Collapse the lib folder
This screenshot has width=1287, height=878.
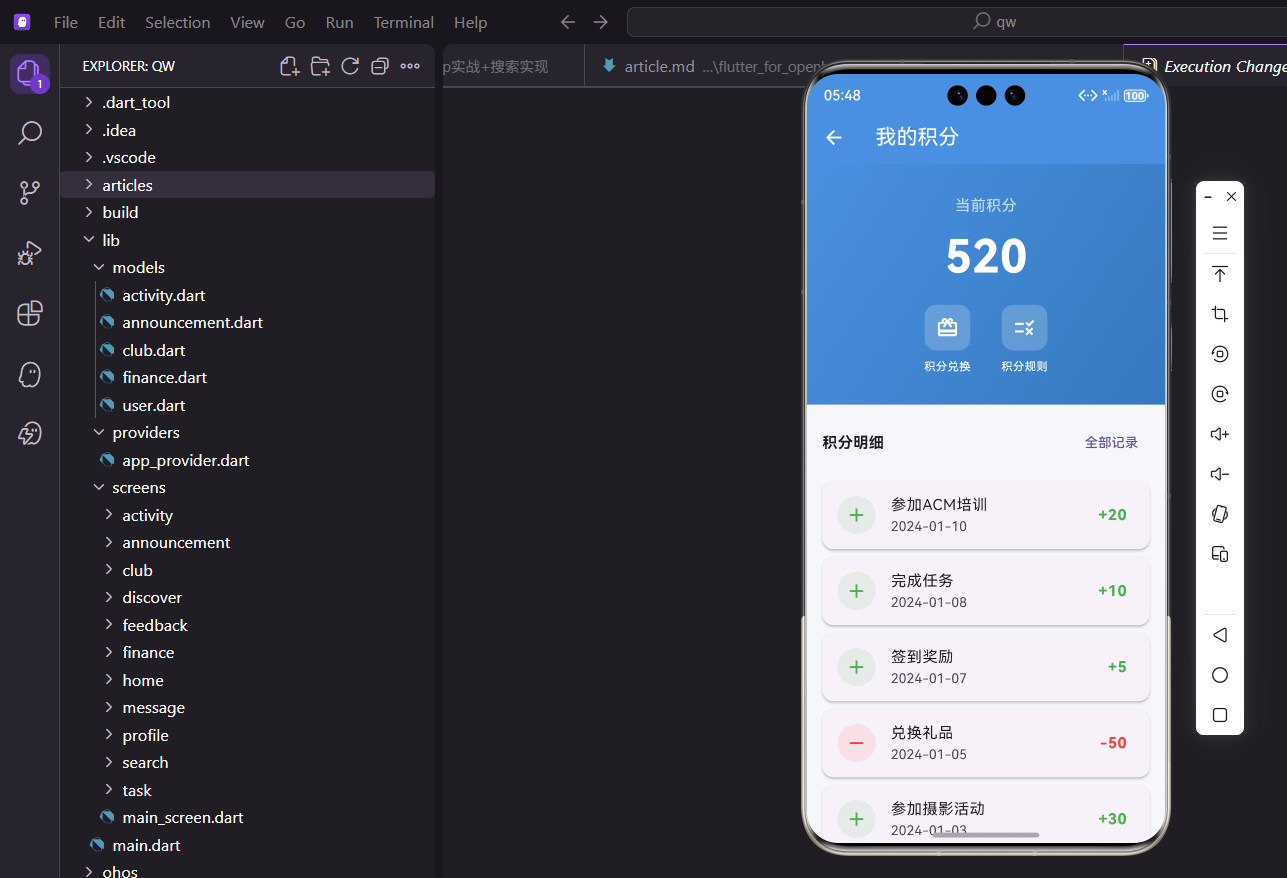[x=247, y=240]
